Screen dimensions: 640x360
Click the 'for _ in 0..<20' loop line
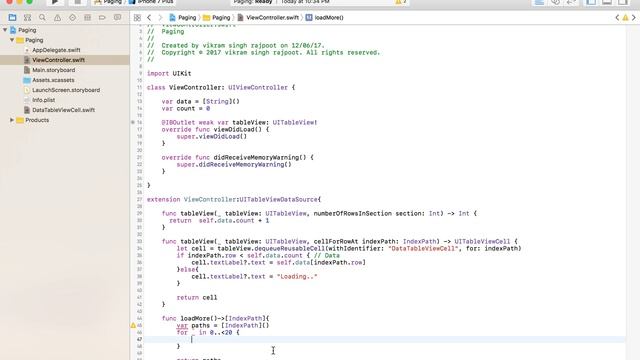point(208,332)
